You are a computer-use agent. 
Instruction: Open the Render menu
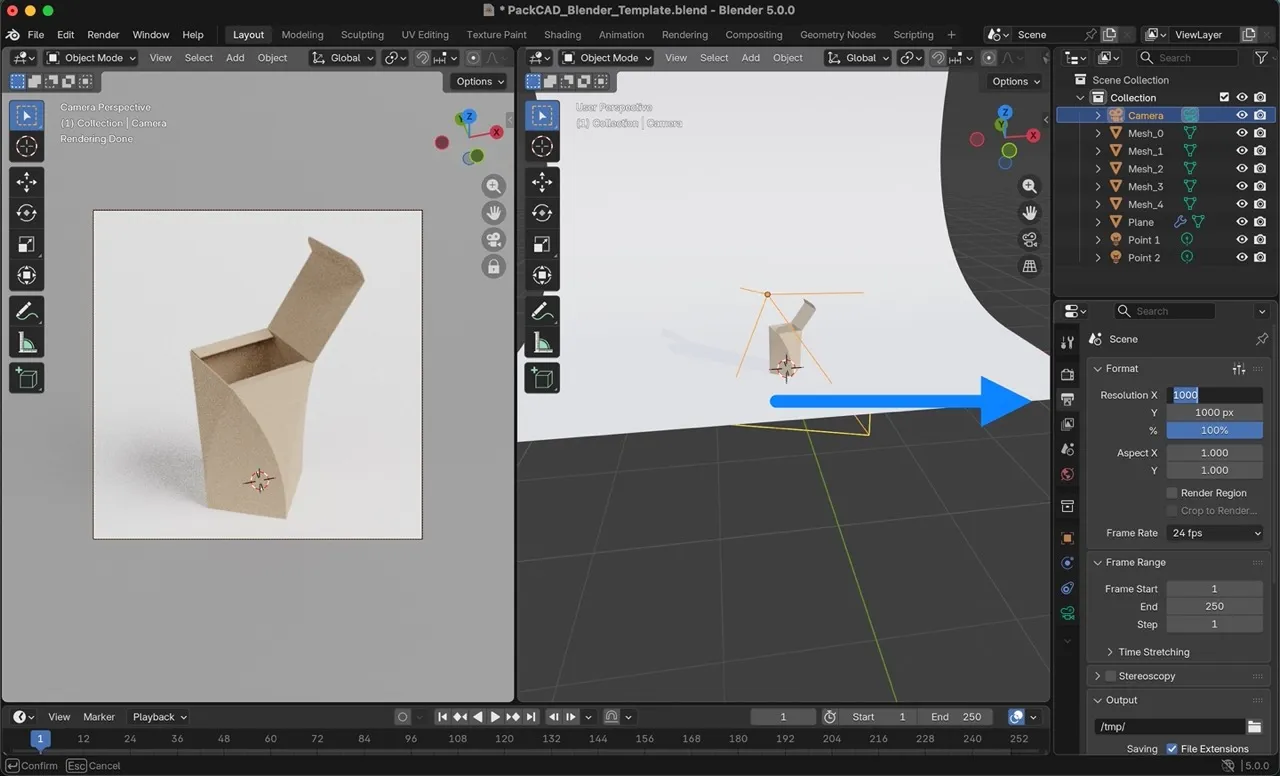[x=103, y=35]
